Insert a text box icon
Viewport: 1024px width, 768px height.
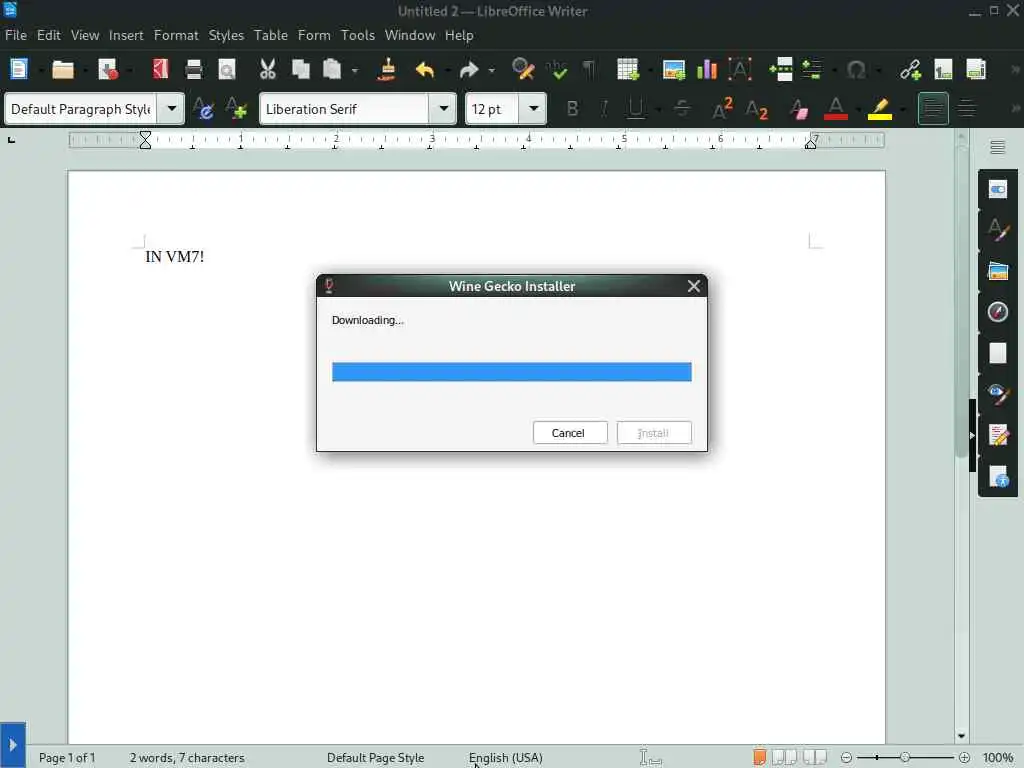tap(740, 69)
